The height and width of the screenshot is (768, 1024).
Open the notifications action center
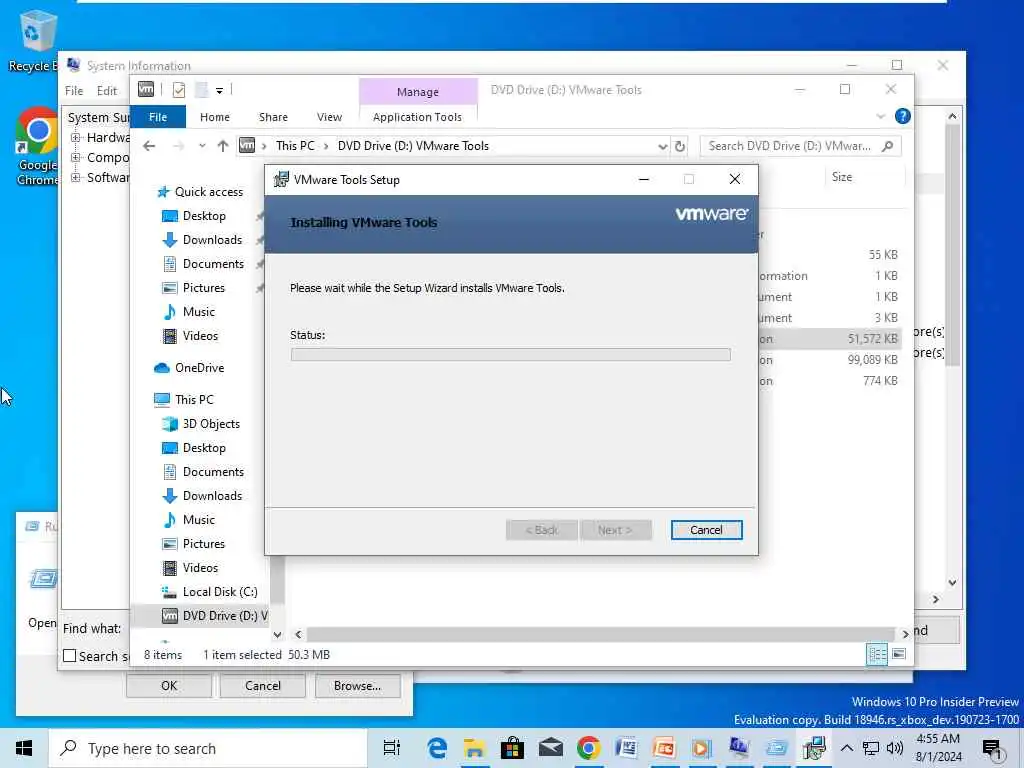click(993, 749)
